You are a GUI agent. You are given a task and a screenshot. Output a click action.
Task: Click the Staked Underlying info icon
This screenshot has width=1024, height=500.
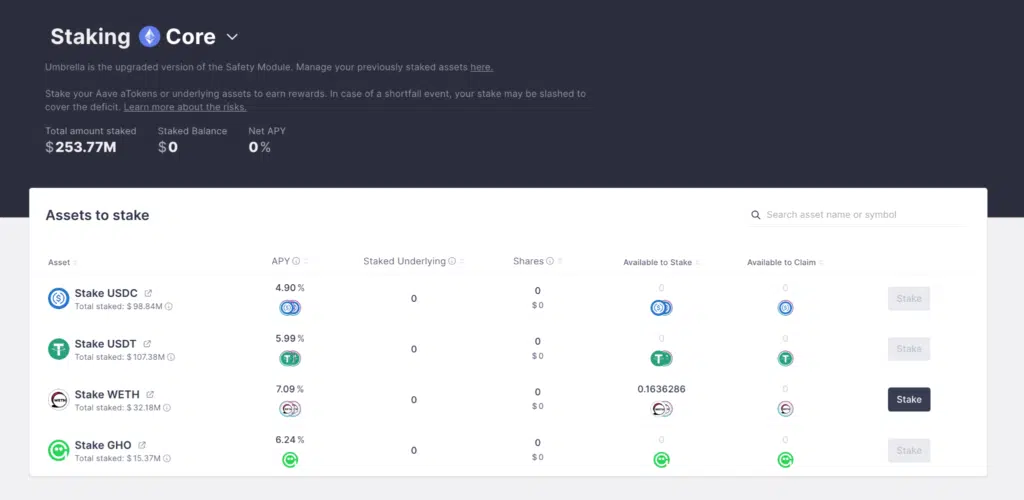pyautogui.click(x=452, y=262)
